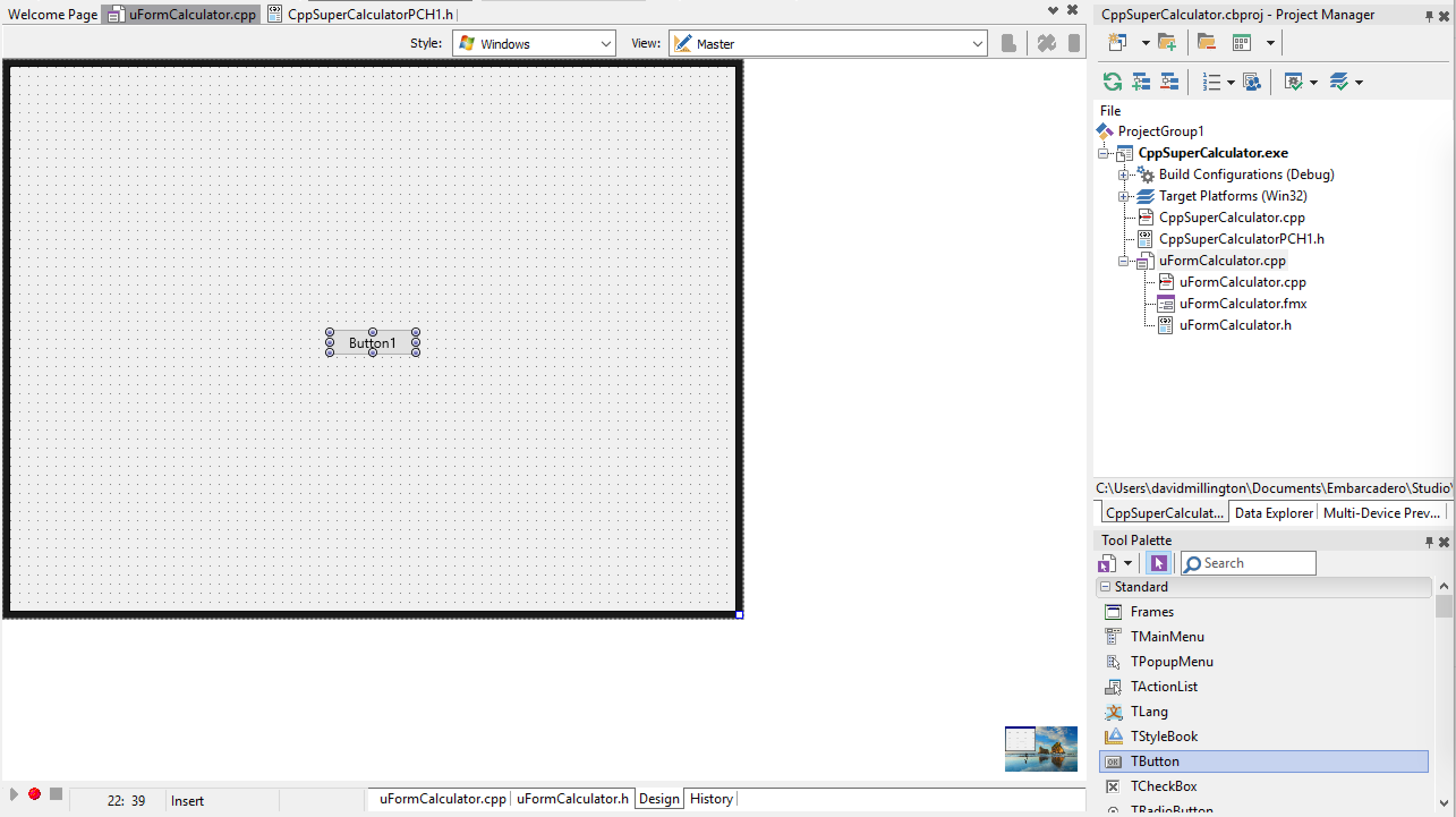Switch to the History tab
The image size is (1456, 817).
click(710, 799)
